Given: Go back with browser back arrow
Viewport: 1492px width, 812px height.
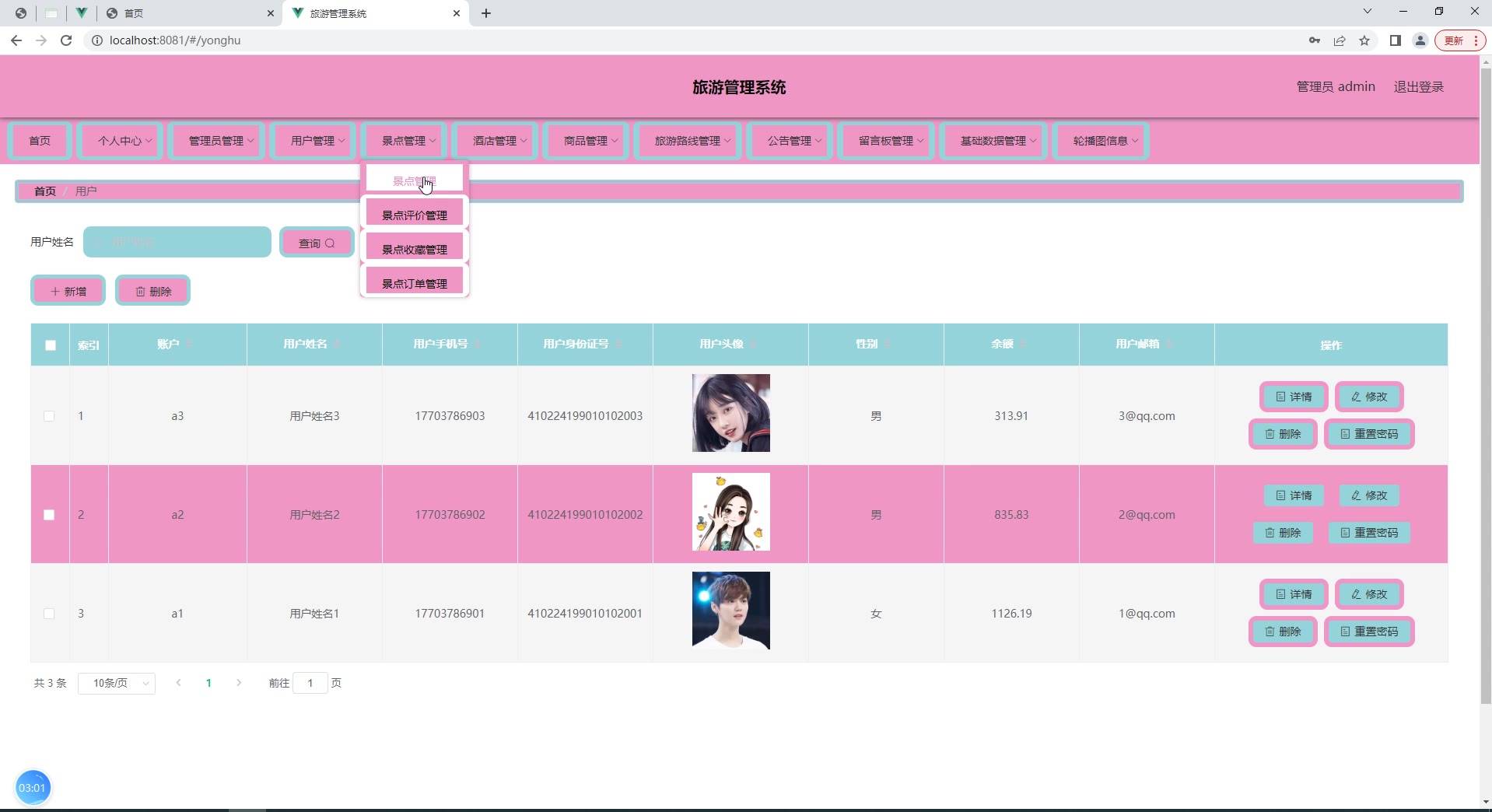Looking at the screenshot, I should (16, 40).
